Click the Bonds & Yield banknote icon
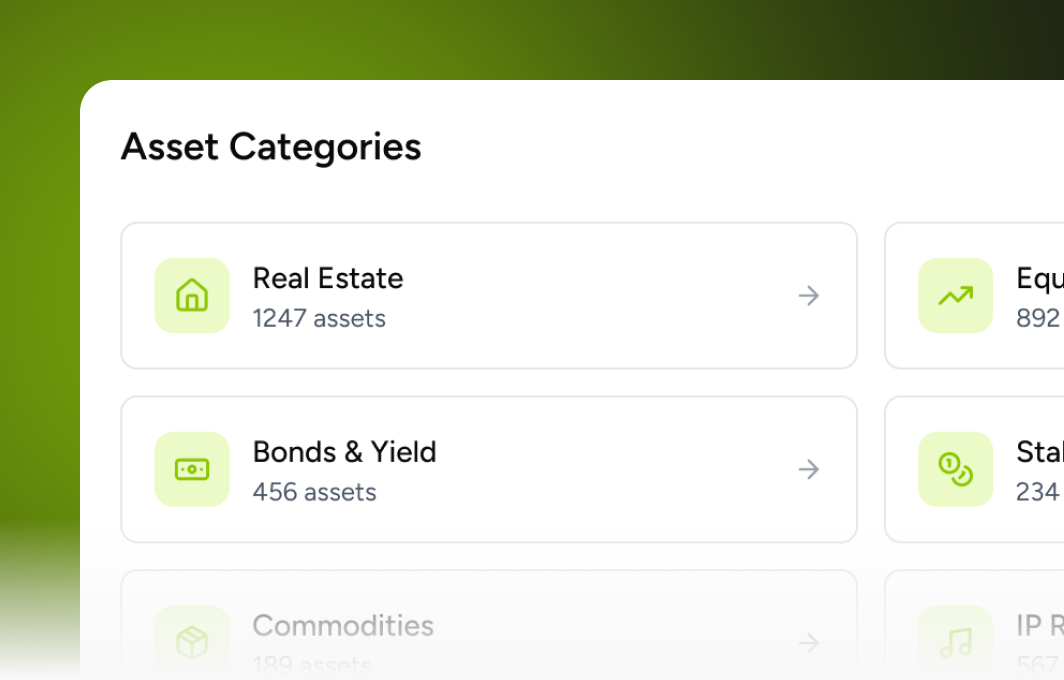The image size is (1064, 680). (x=192, y=469)
